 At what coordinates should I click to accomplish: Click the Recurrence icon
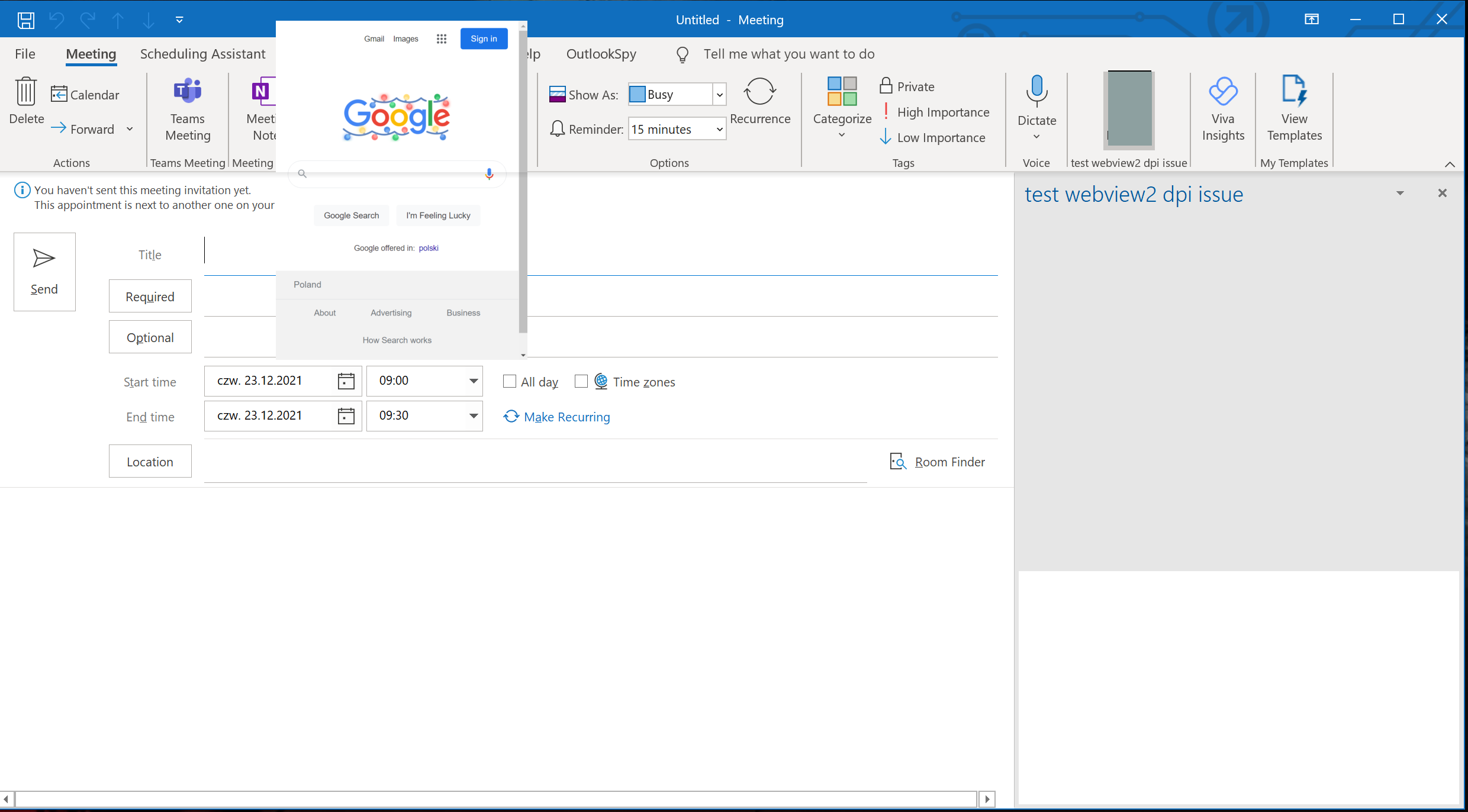760,102
